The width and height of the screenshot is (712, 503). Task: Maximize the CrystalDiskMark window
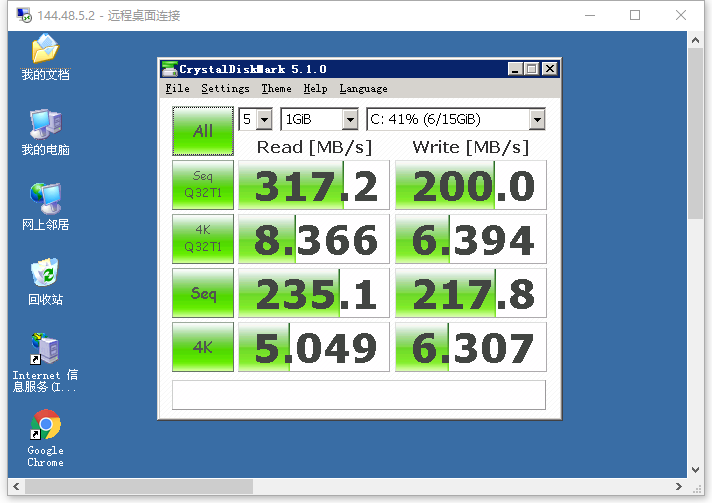[x=531, y=69]
